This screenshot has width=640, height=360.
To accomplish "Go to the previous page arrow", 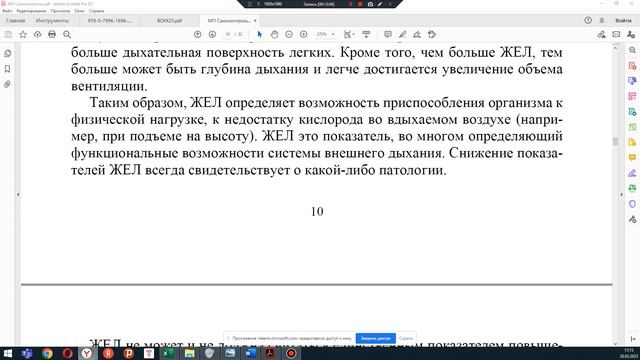I will point(198,35).
